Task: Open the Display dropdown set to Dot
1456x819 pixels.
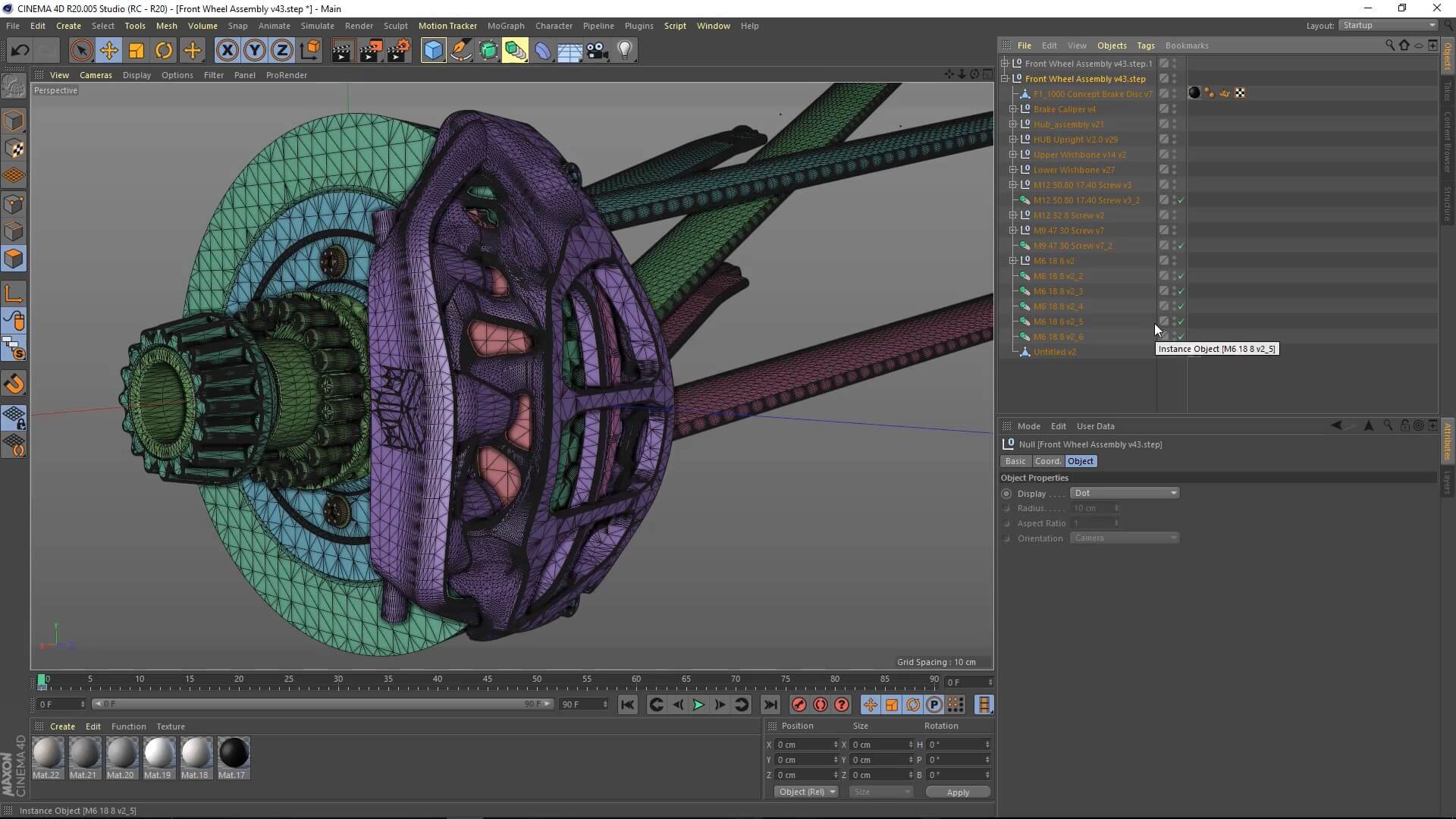Action: pos(1125,493)
